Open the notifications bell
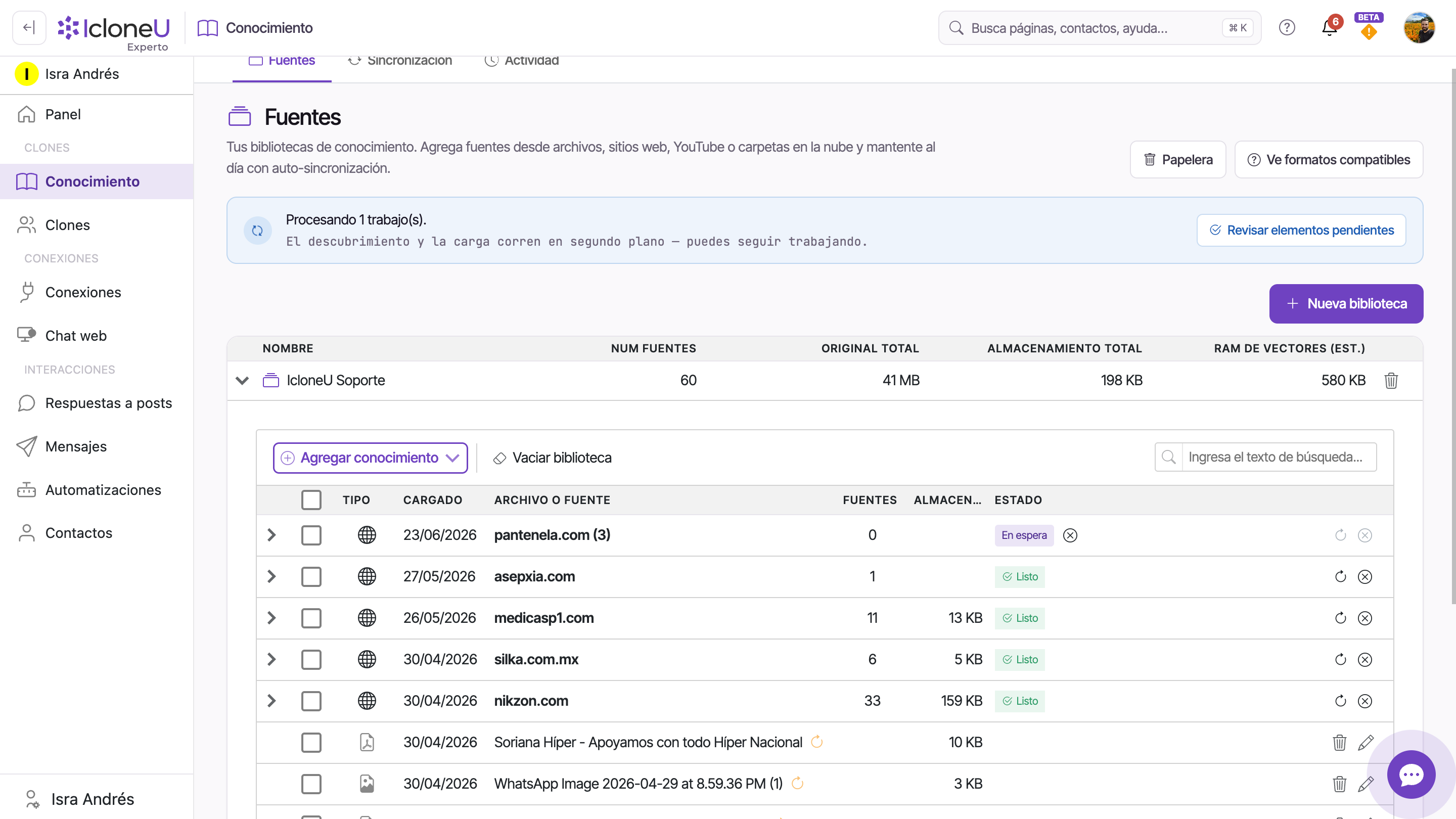Screen dimensions: 1456x819 tap(1329, 28)
